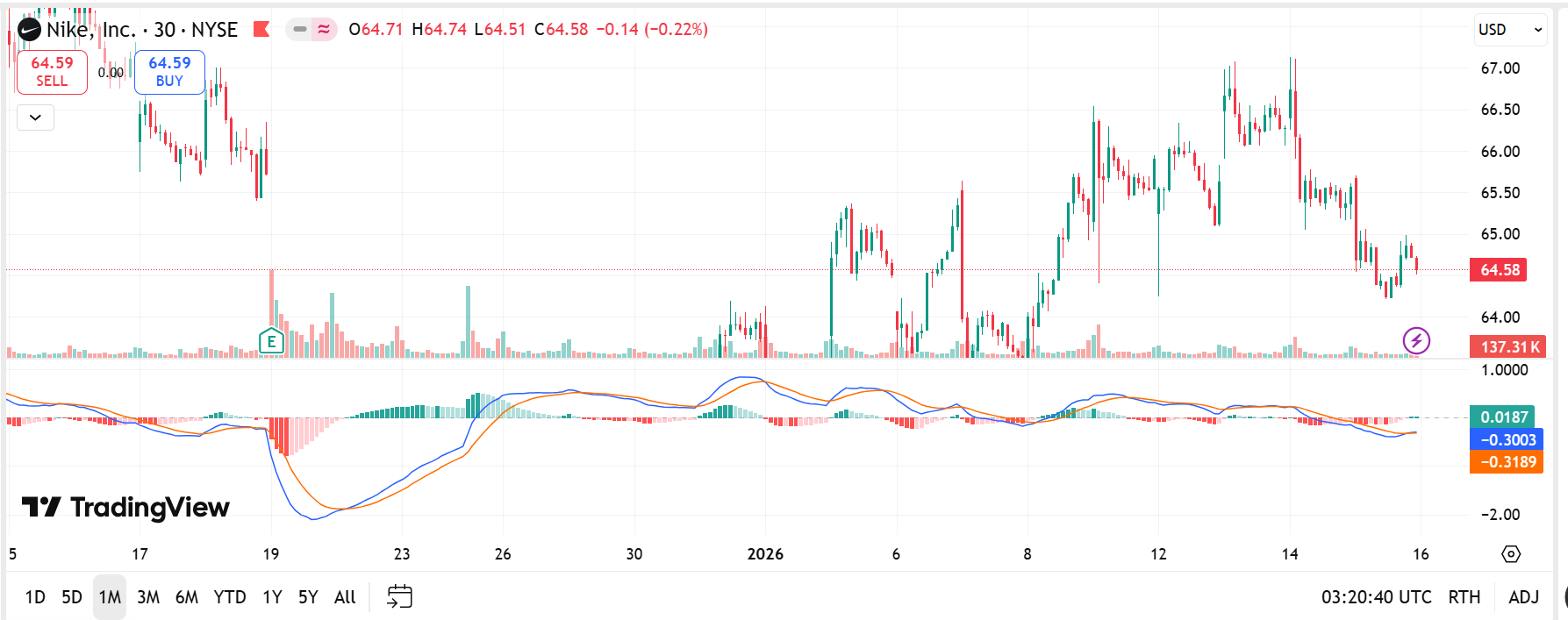Select the 5Y time range

308,597
